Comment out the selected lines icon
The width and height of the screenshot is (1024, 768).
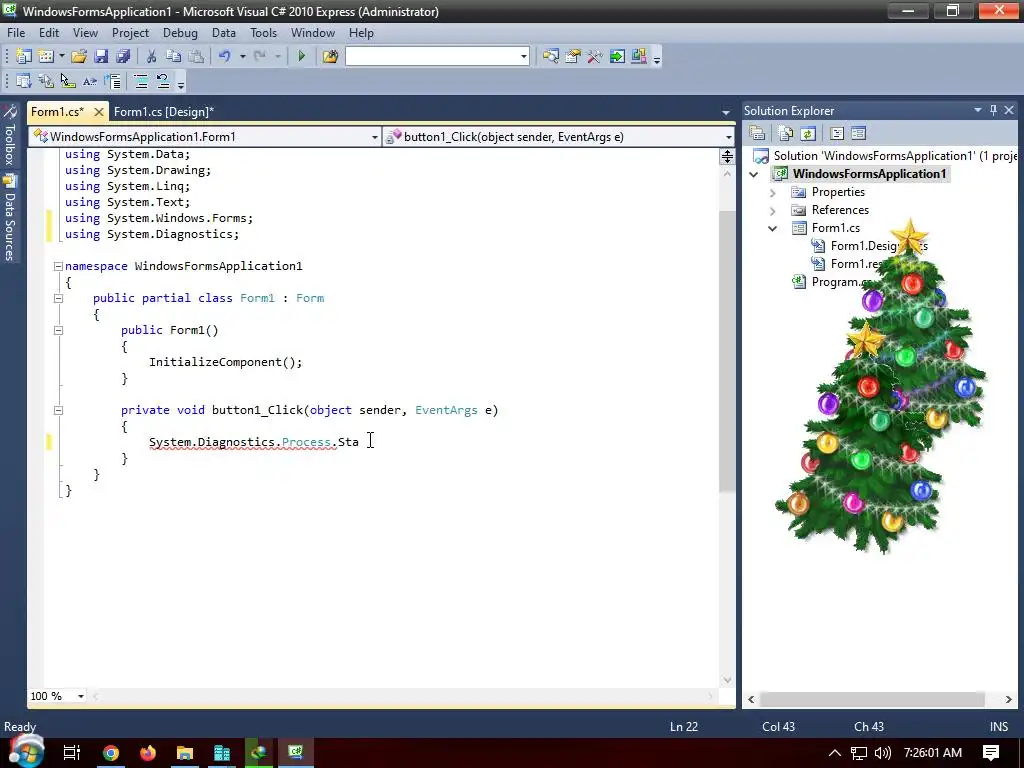(140, 81)
